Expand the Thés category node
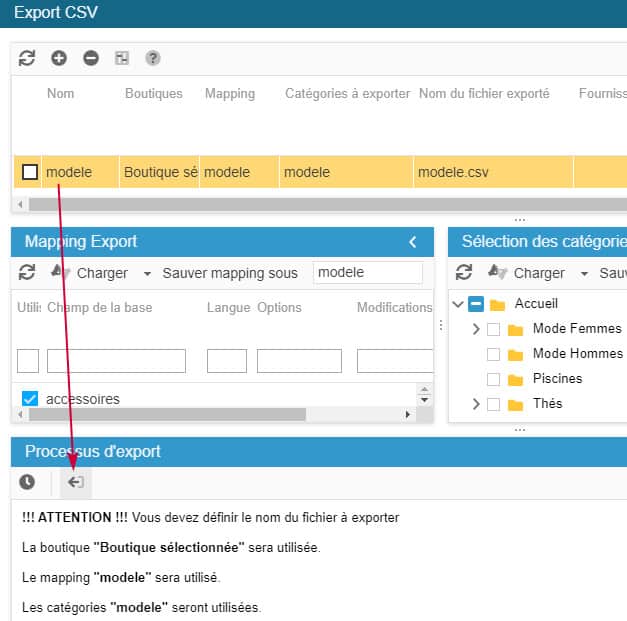This screenshot has width=627, height=621. [475, 404]
